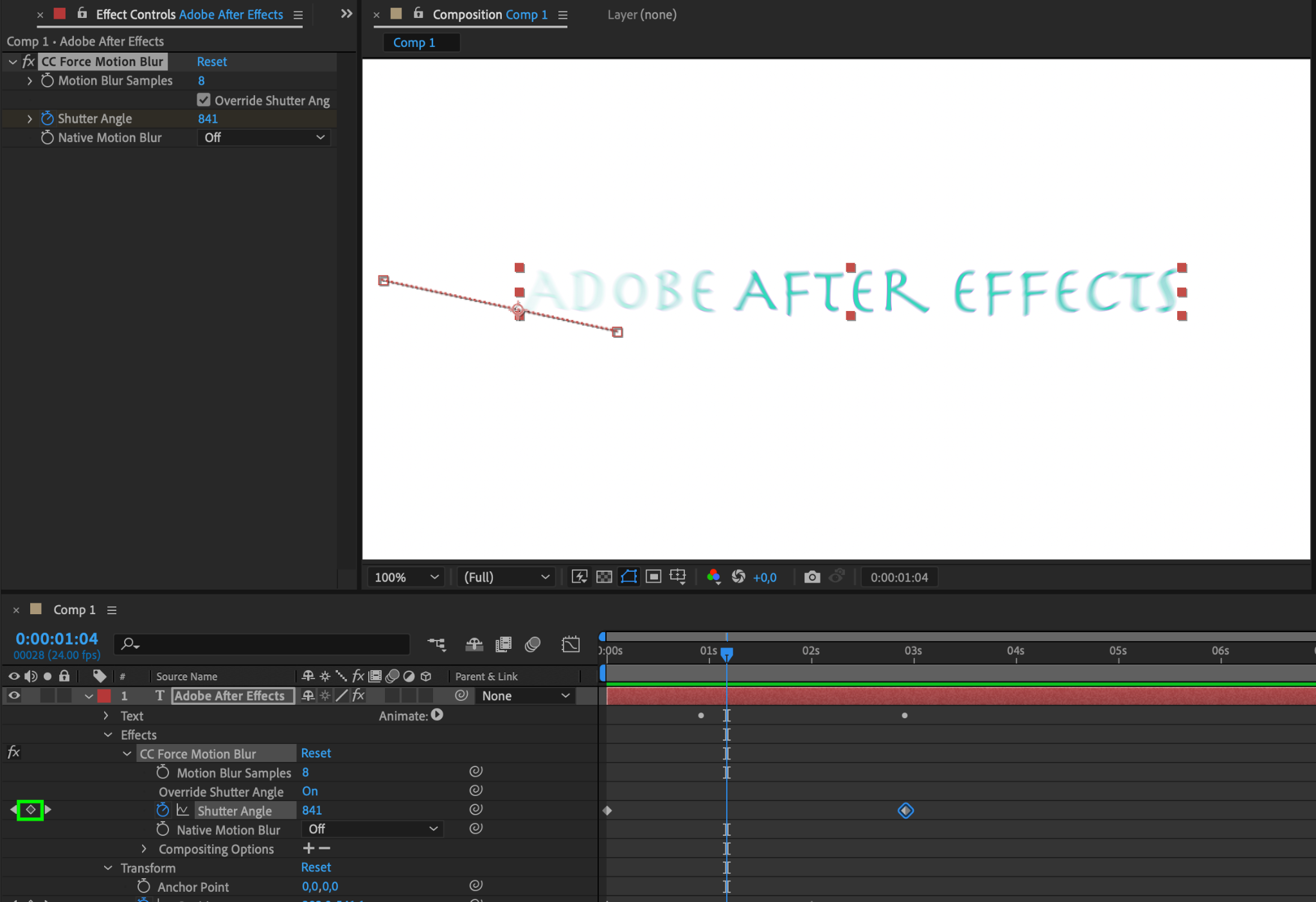Toggle the lock on Effect Controls panel
The height and width of the screenshot is (902, 1316).
(x=82, y=13)
